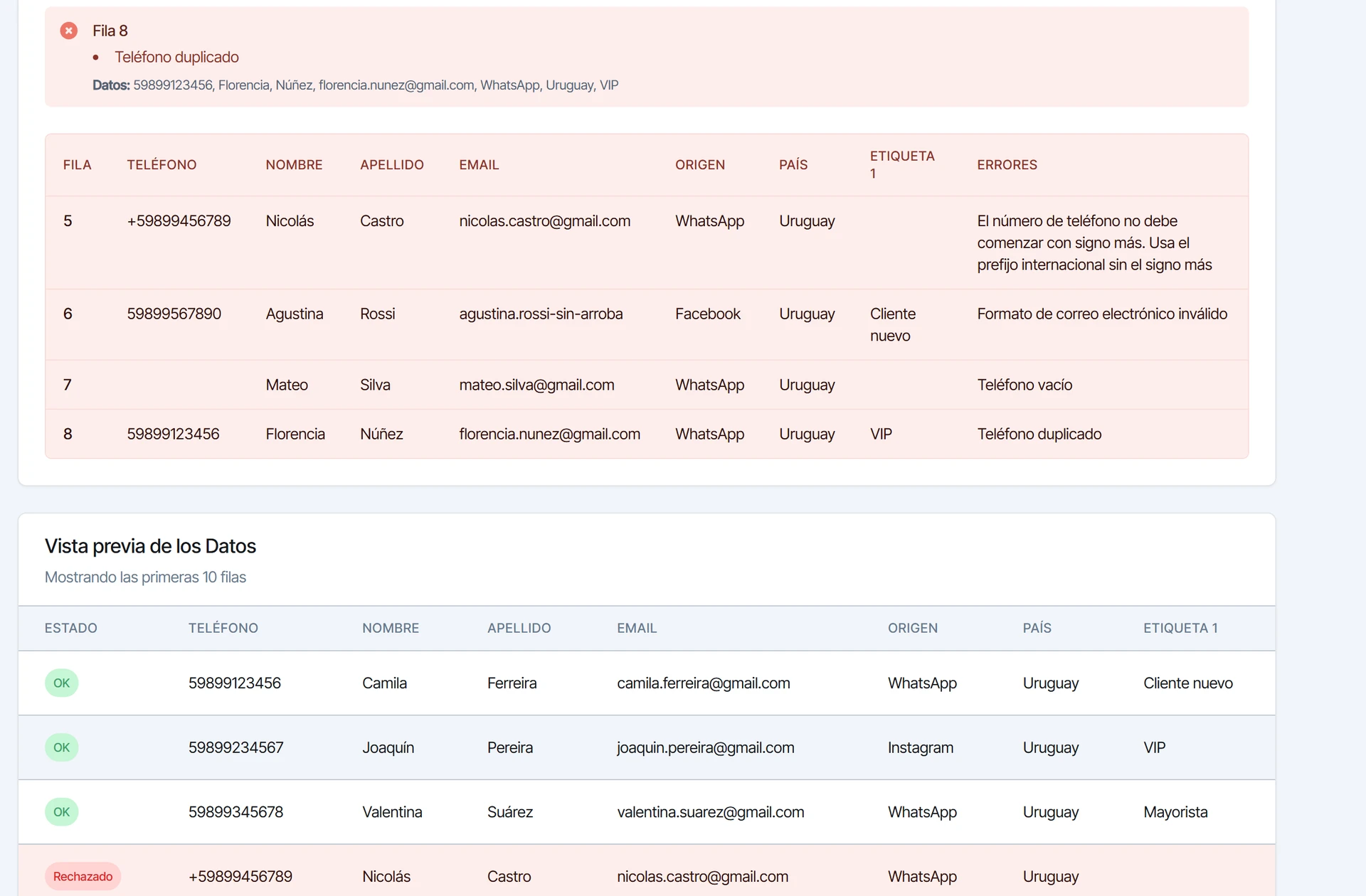Screen dimensions: 1366x896
Task: Select 'Teléfono vacío' error for Mateo
Action: coord(1024,385)
